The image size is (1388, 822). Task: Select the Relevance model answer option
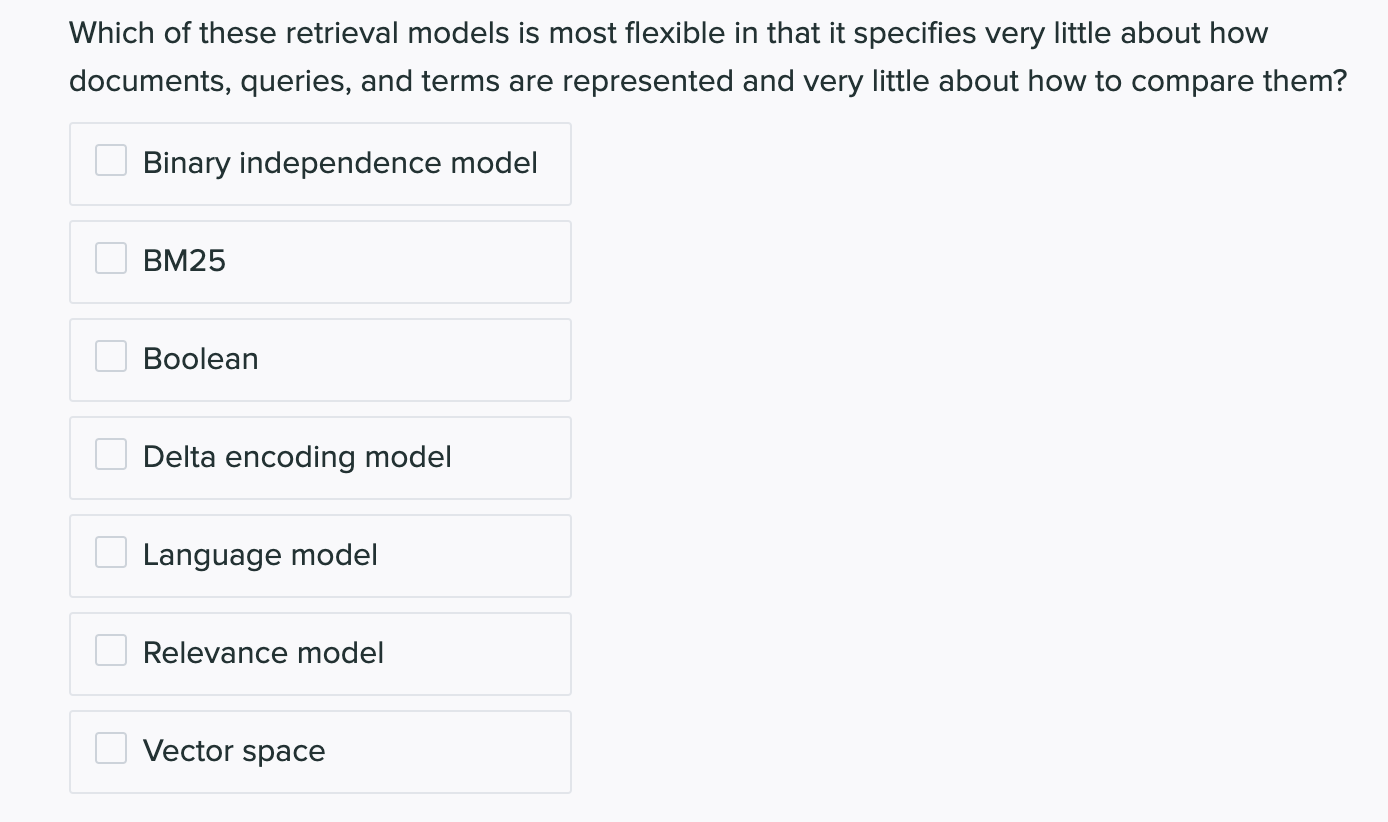pos(320,653)
